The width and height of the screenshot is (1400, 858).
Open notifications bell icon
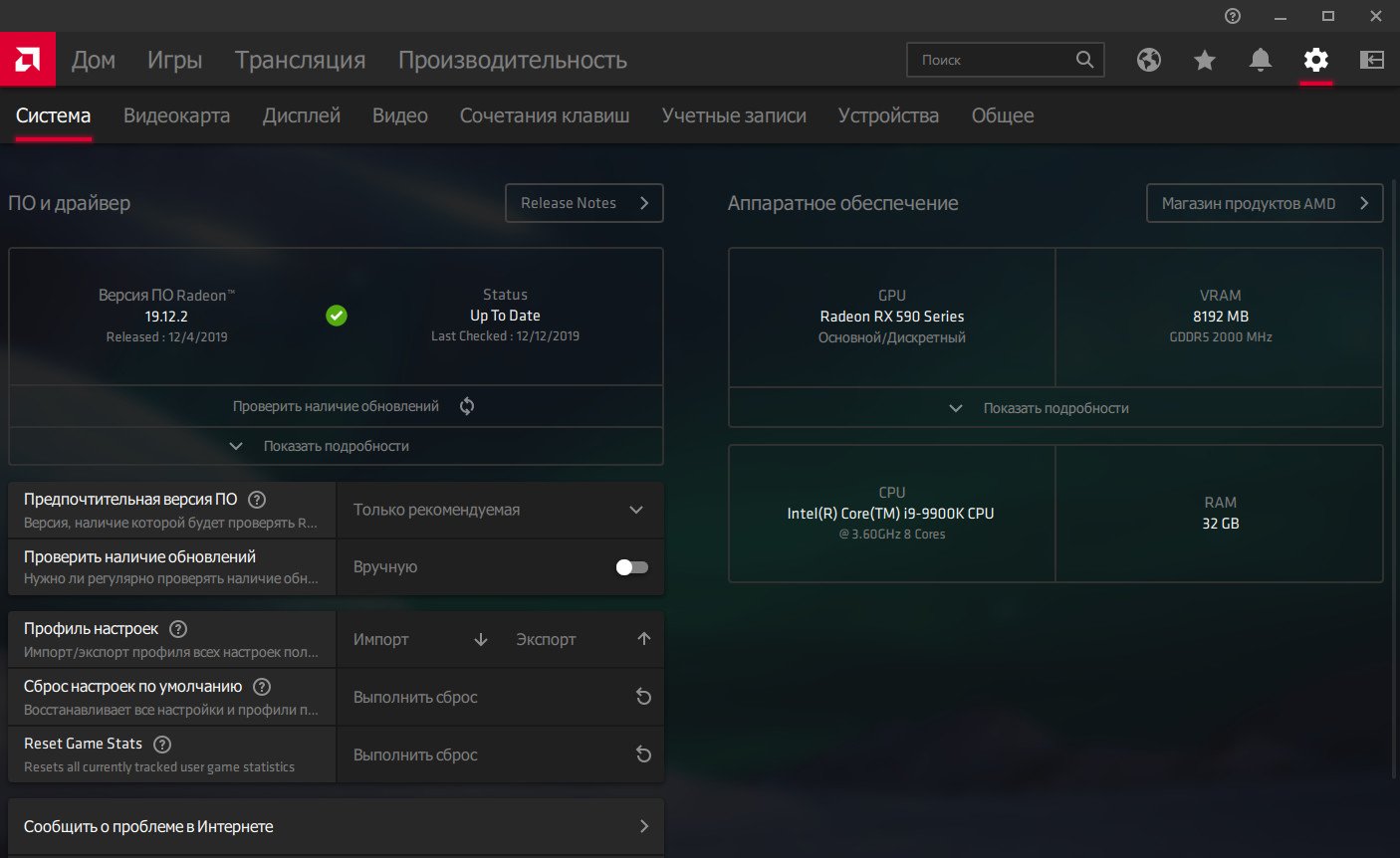(x=1260, y=60)
